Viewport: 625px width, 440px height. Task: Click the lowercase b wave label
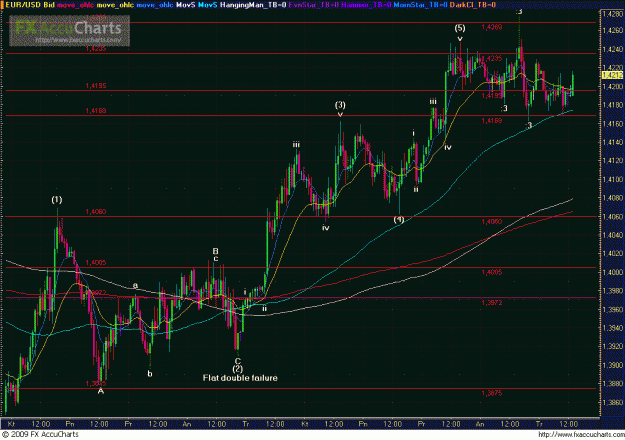pos(150,374)
